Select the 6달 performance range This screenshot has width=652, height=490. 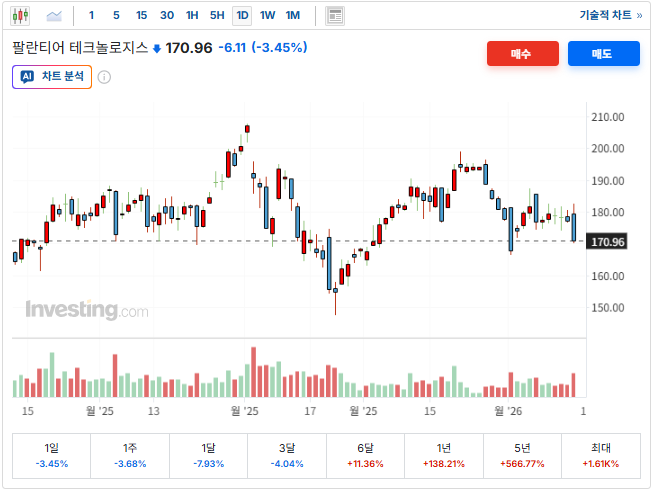click(x=366, y=456)
